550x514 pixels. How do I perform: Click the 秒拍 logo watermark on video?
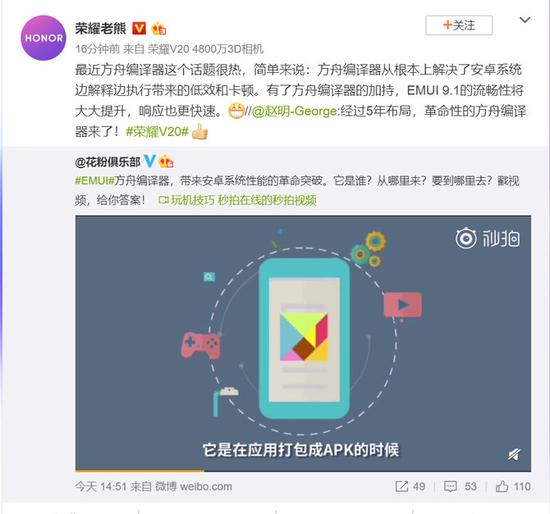pos(488,239)
